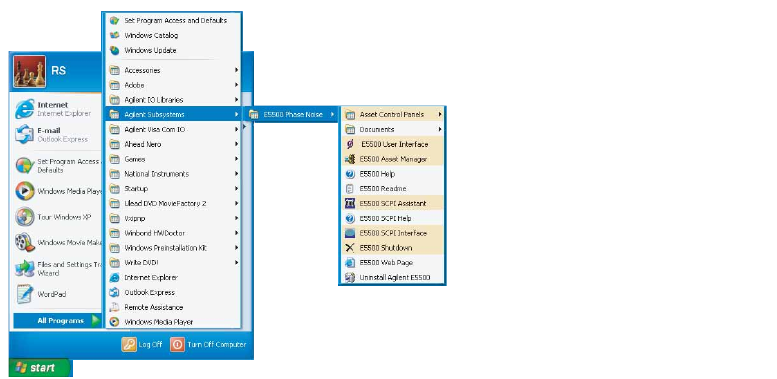The height and width of the screenshot is (379, 777).
Task: Open E5500 SCPI Interface entry
Action: [393, 233]
